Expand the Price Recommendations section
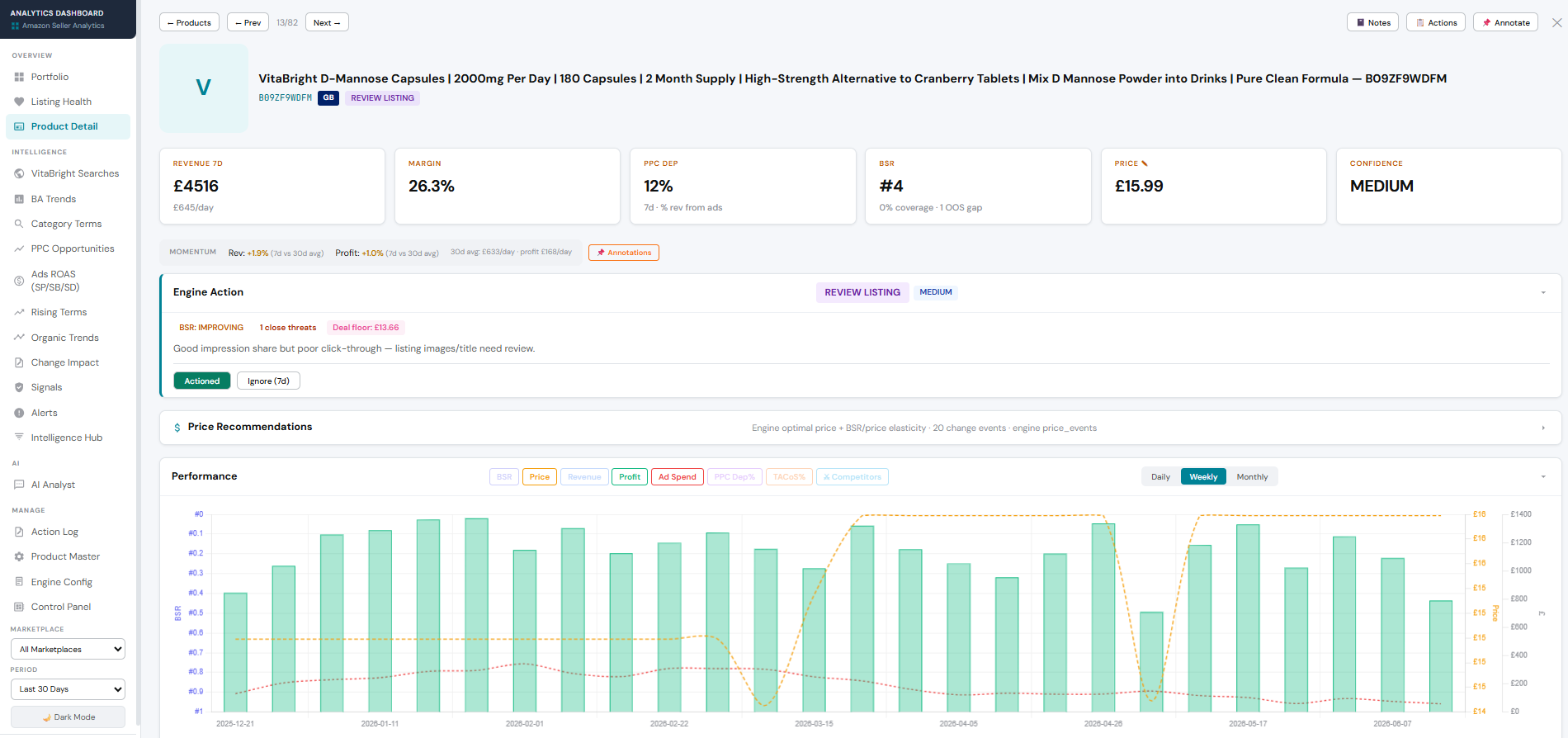This screenshot has height=738, width=1568. tap(1543, 428)
